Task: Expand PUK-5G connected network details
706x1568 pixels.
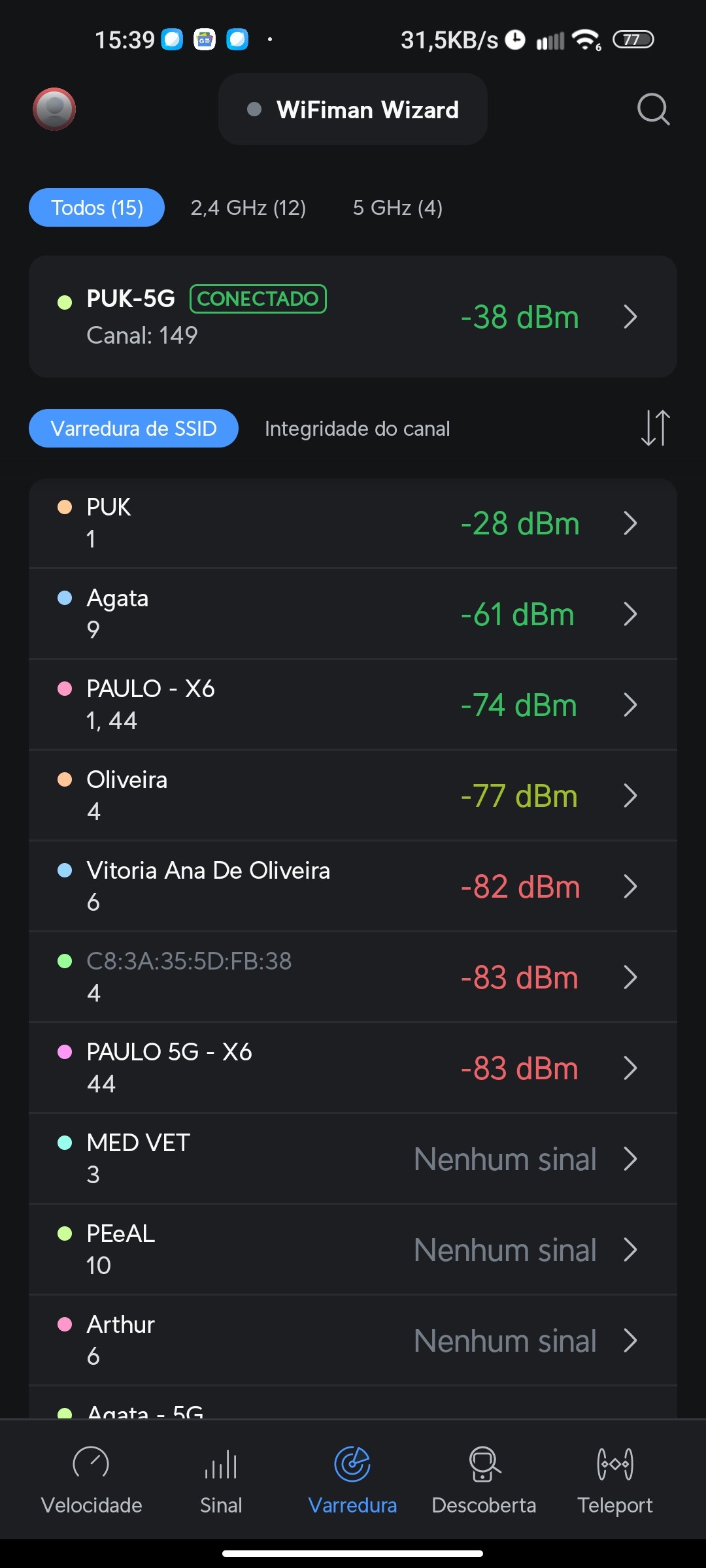Action: [630, 317]
